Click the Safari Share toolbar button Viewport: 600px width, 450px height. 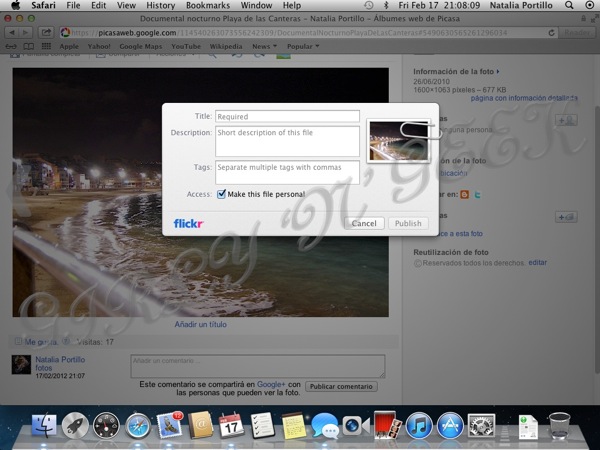point(46,33)
